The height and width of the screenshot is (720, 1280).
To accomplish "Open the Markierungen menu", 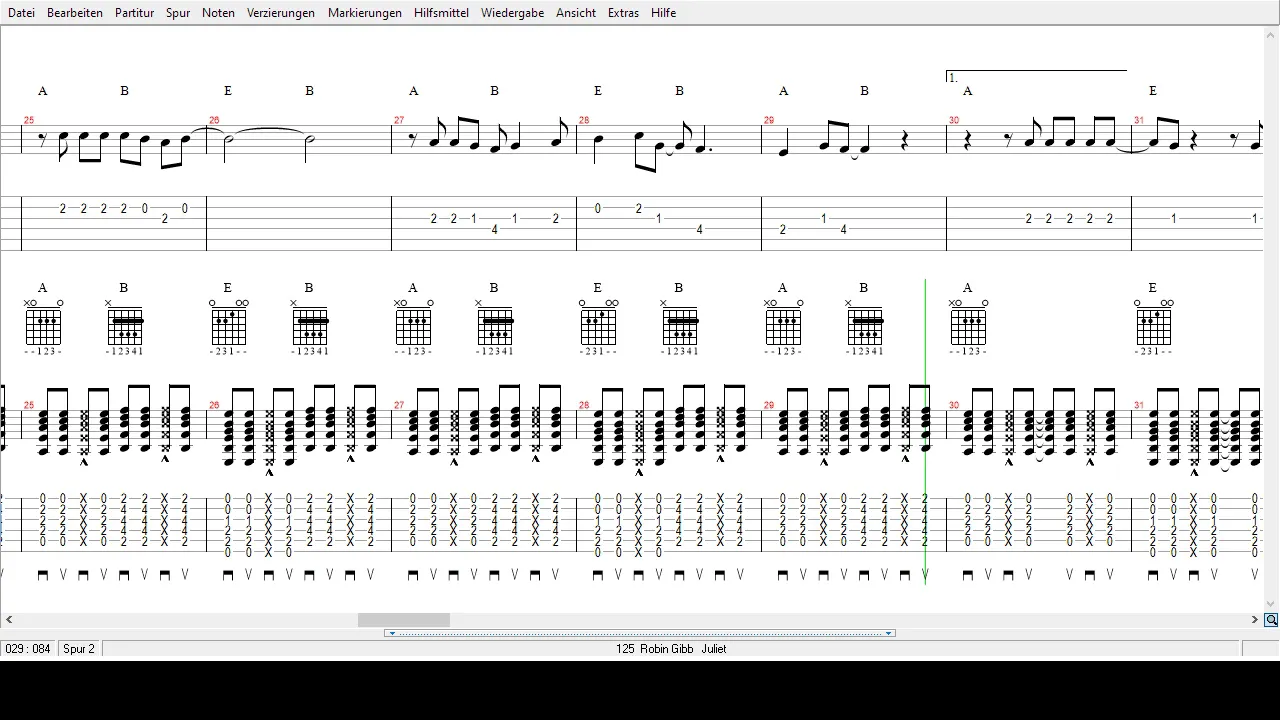I will click(x=365, y=13).
